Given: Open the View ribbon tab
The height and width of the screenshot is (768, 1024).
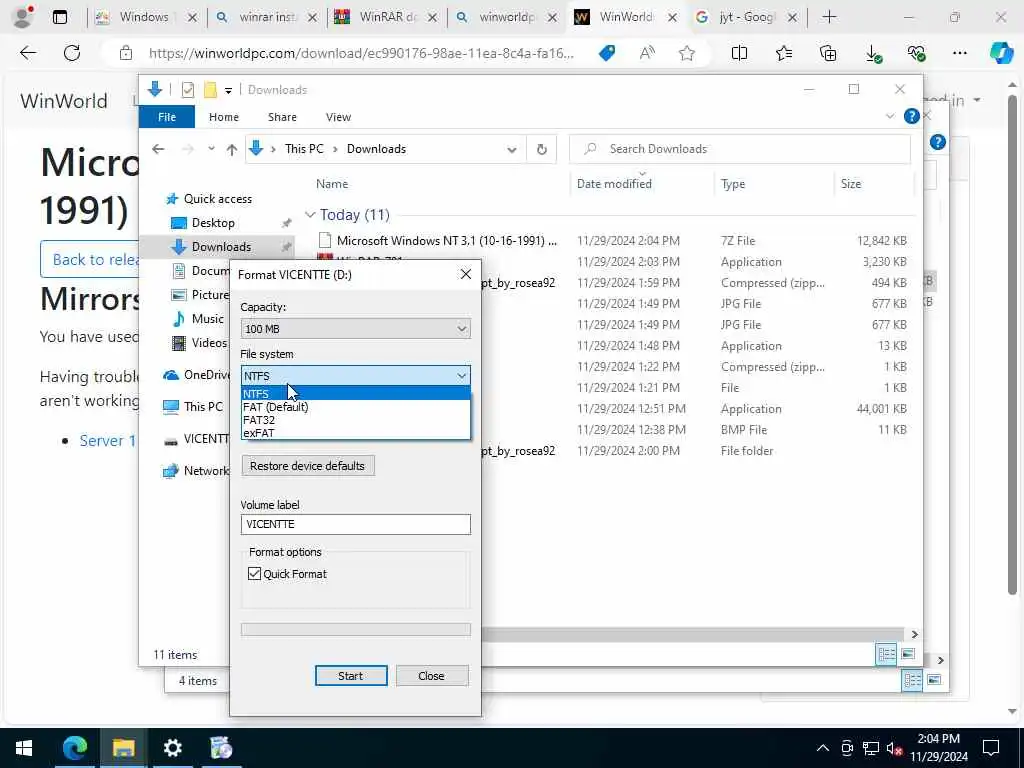Looking at the screenshot, I should [x=338, y=117].
